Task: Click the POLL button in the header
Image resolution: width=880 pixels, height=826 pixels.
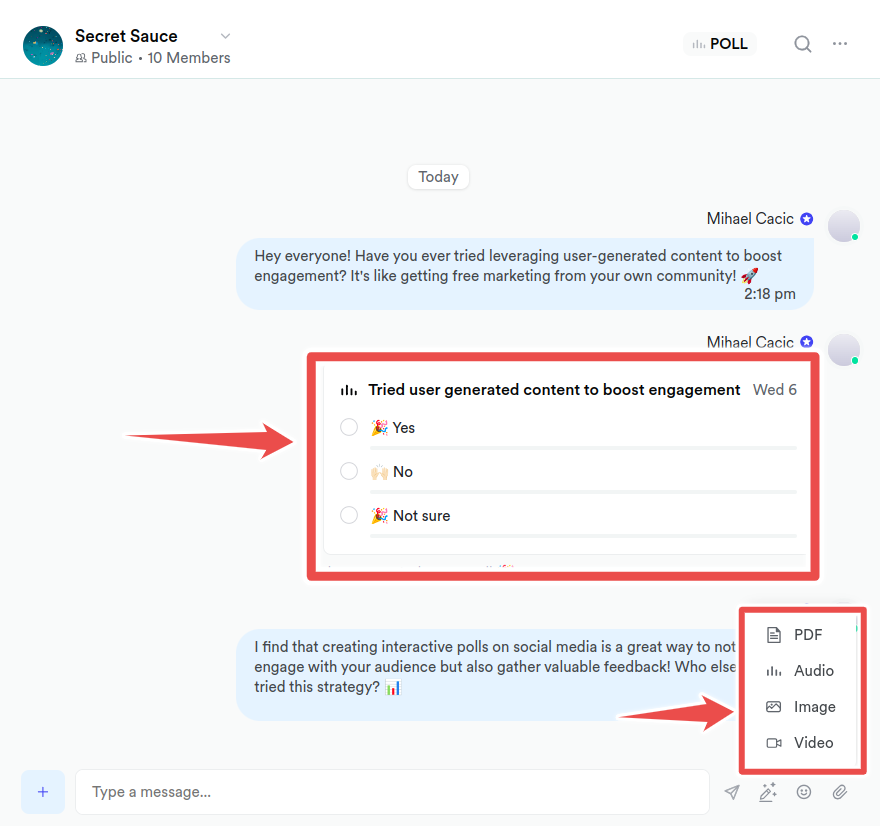Action: coord(719,44)
